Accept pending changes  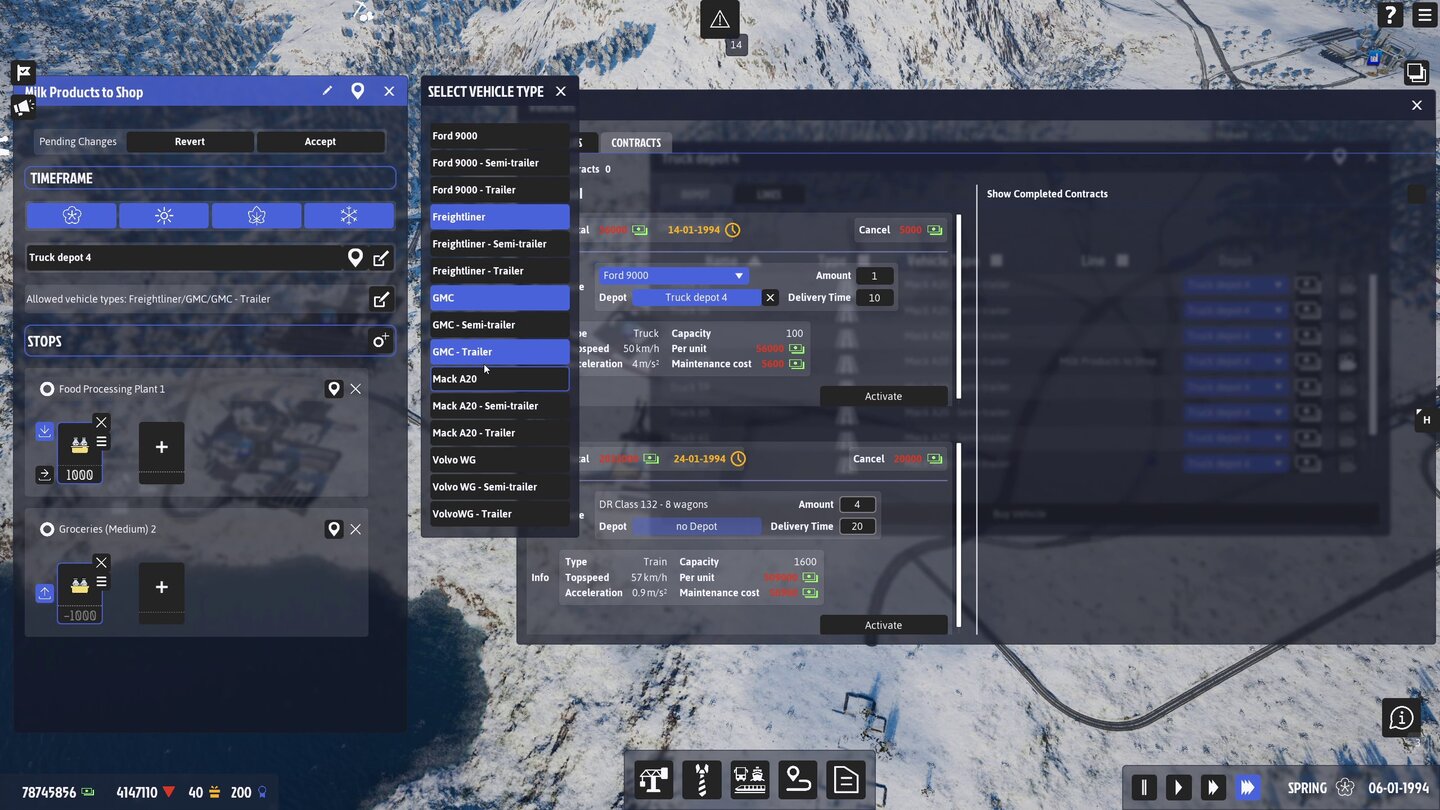[x=320, y=142]
